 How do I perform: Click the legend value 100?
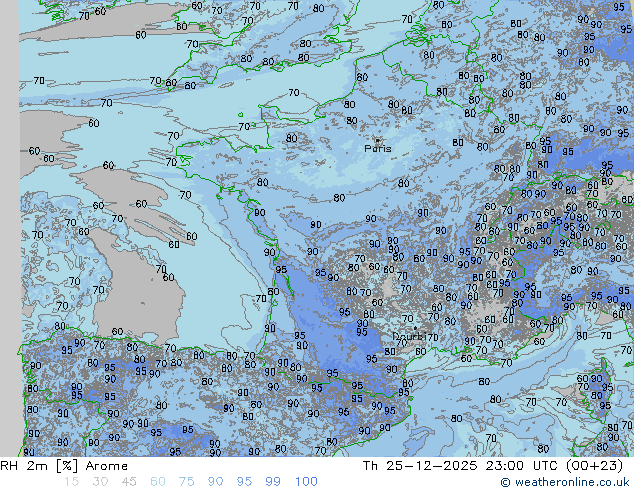click(x=306, y=482)
